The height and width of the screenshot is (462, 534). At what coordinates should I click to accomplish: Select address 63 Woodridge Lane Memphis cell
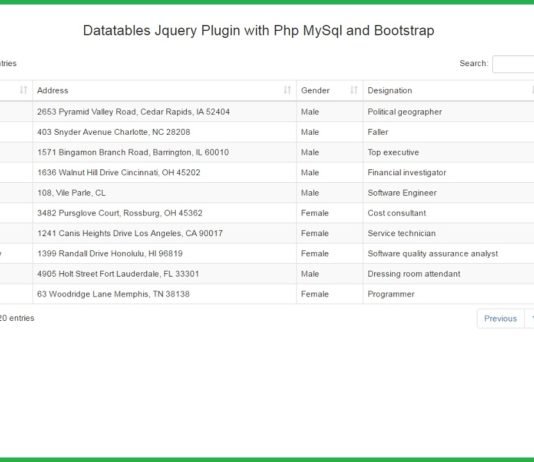coord(164,294)
